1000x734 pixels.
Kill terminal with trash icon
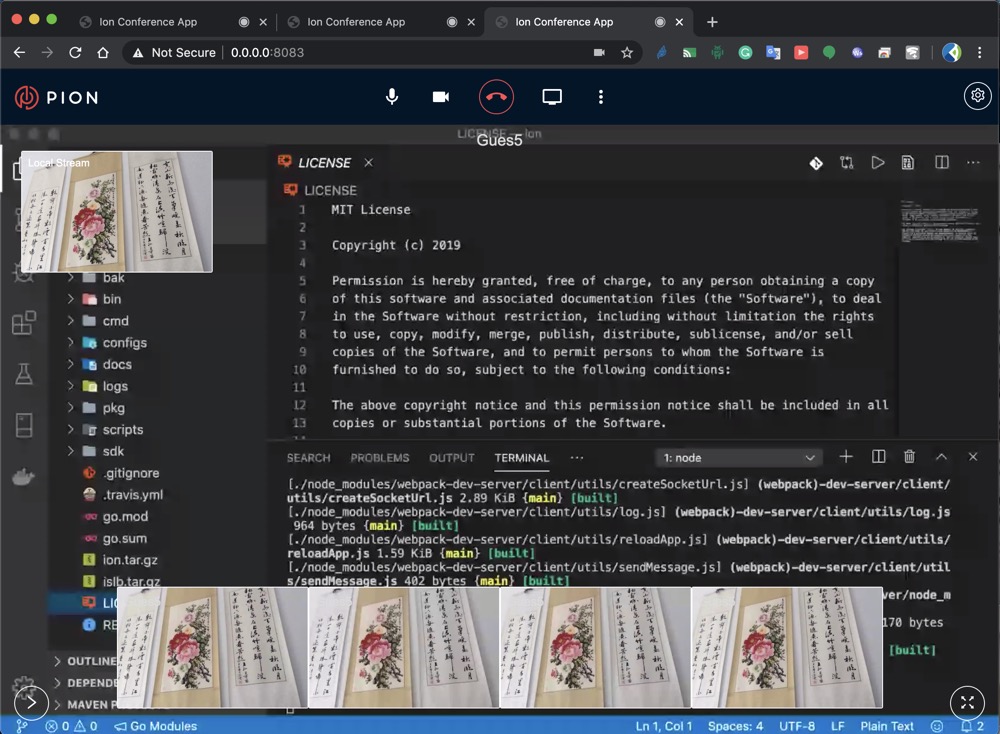(909, 457)
